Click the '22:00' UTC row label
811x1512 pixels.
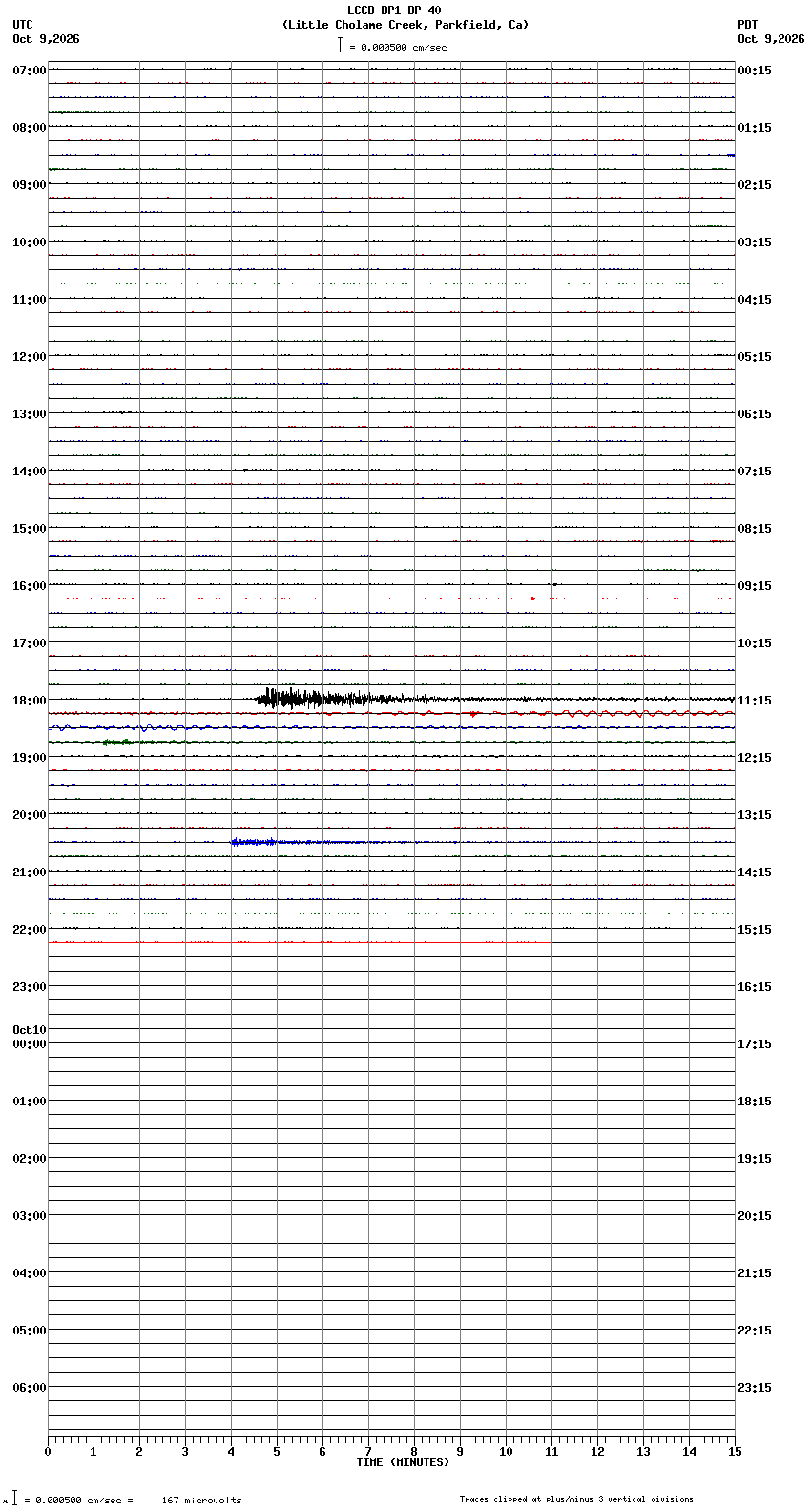click(x=30, y=930)
